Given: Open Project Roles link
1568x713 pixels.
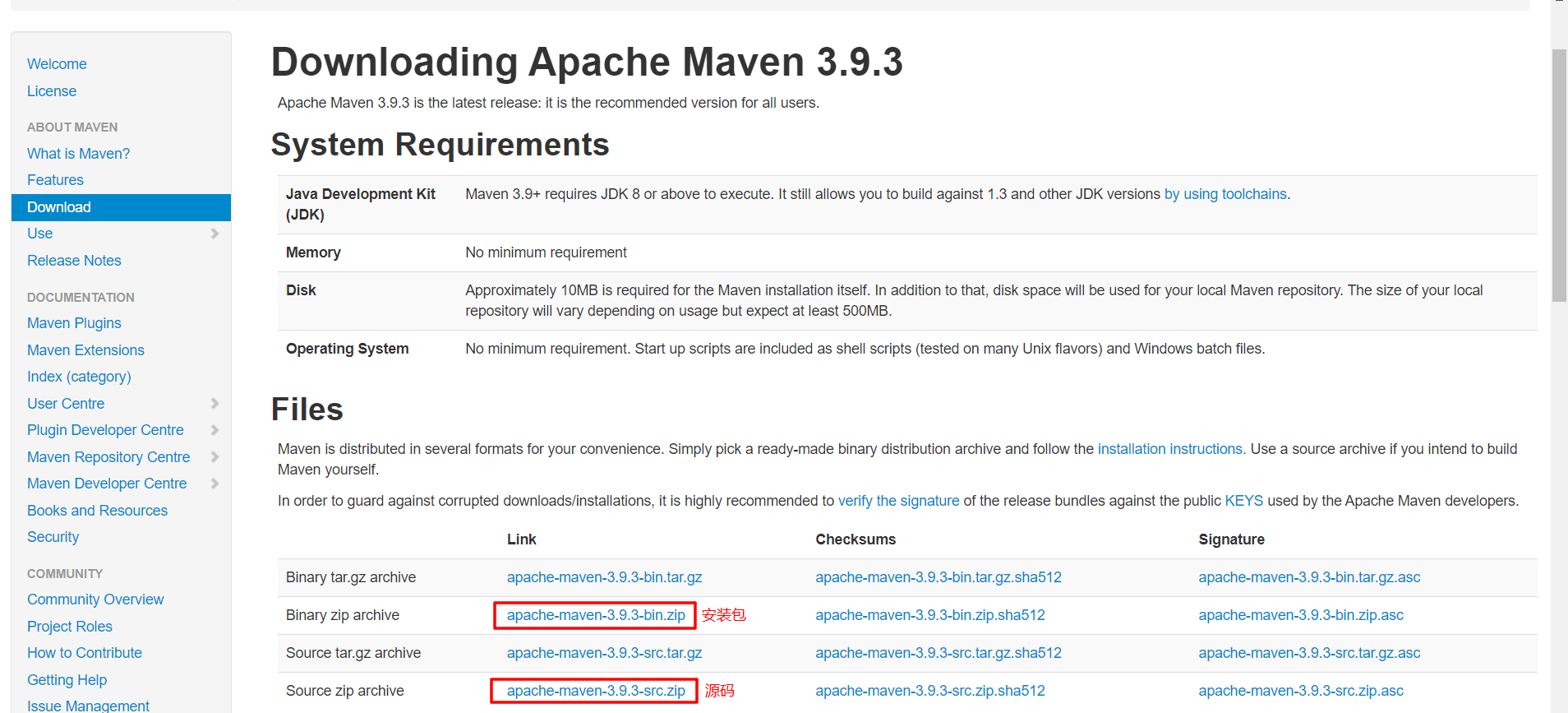Looking at the screenshot, I should [x=70, y=627].
